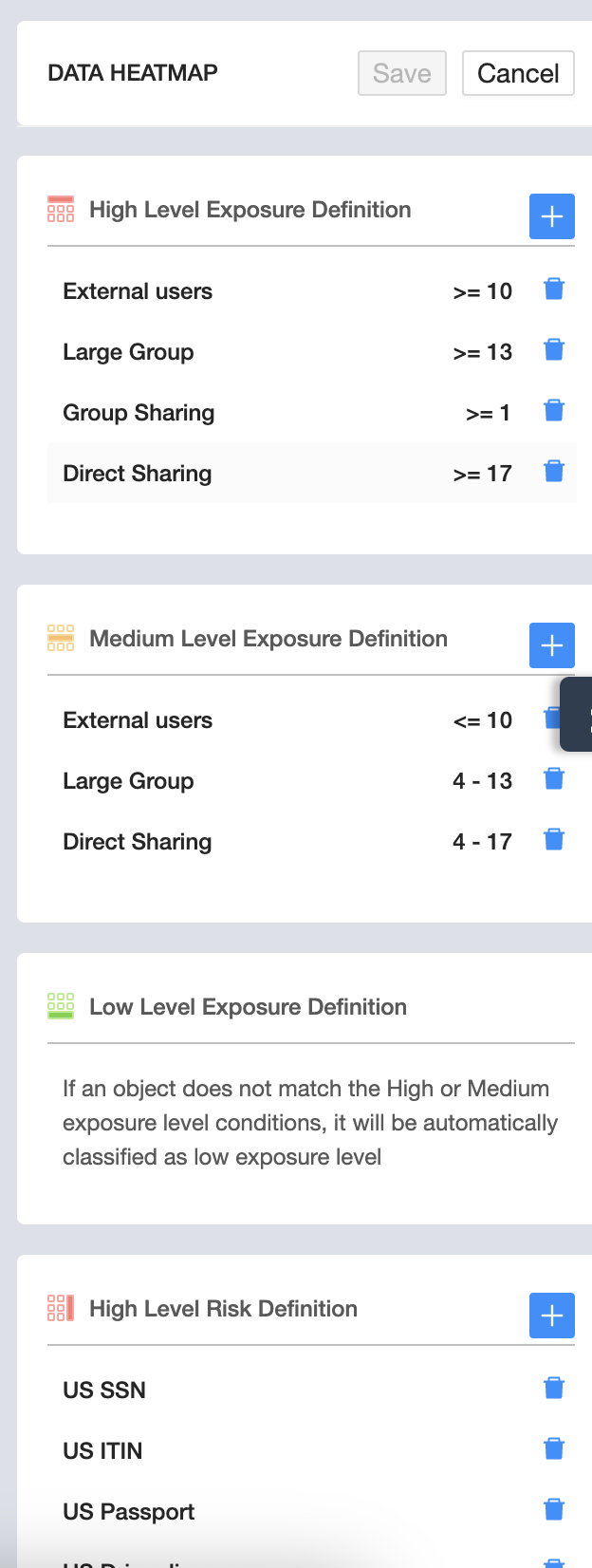
Task: Click the Low Level Exposure heatmap icon
Action: tap(61, 1007)
